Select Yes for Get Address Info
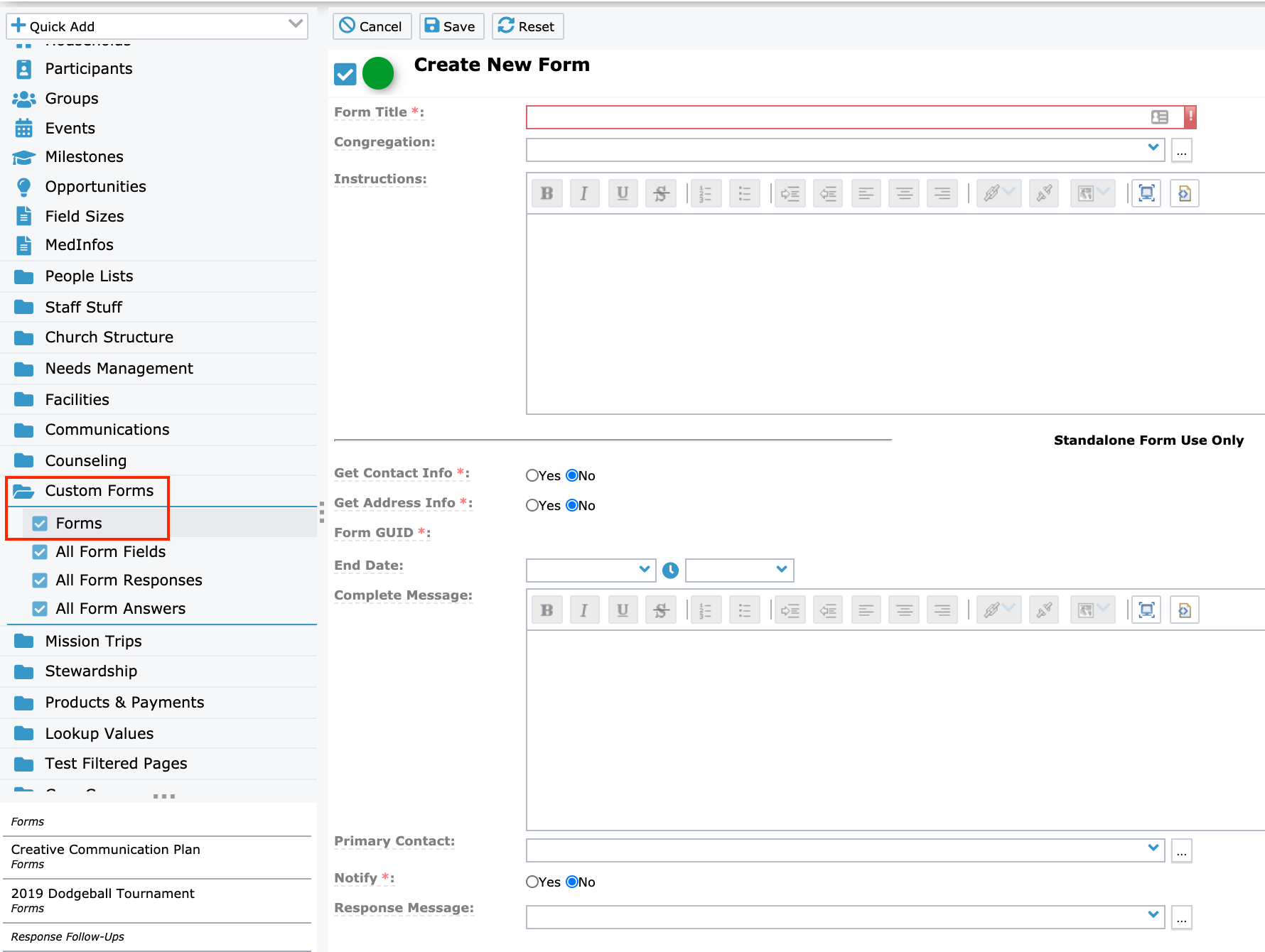 pos(532,505)
